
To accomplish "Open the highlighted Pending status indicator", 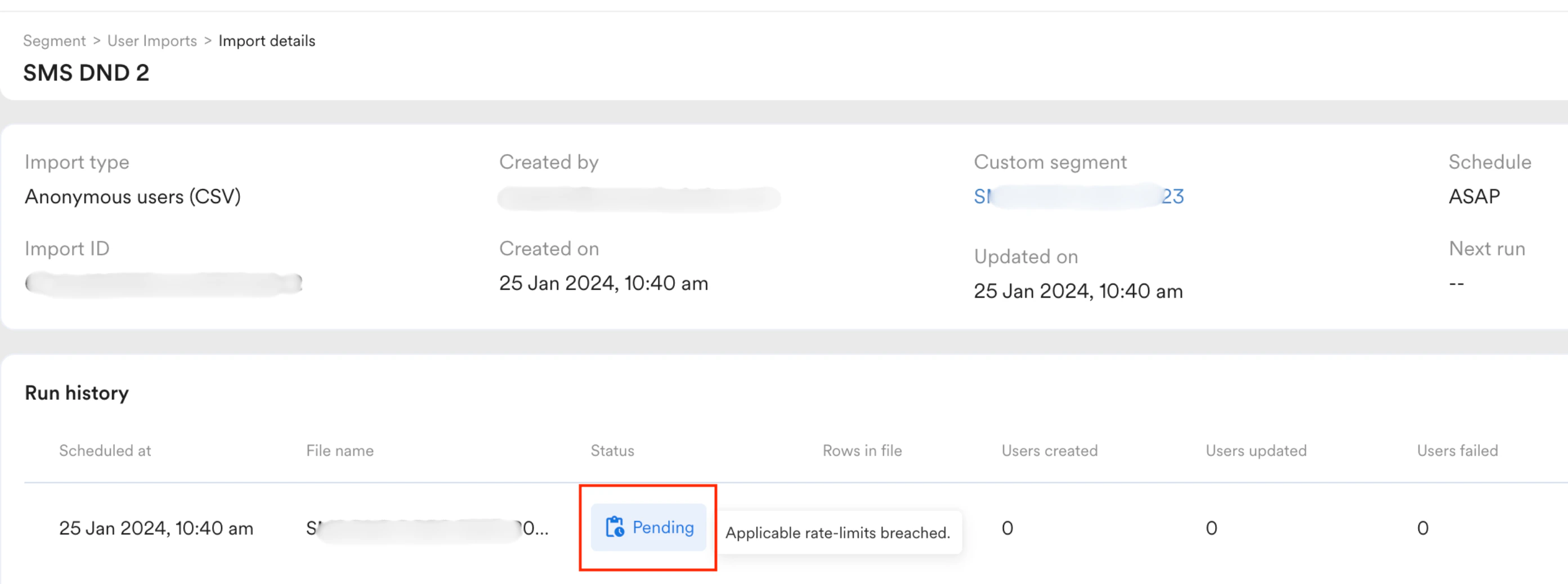I will click(648, 527).
